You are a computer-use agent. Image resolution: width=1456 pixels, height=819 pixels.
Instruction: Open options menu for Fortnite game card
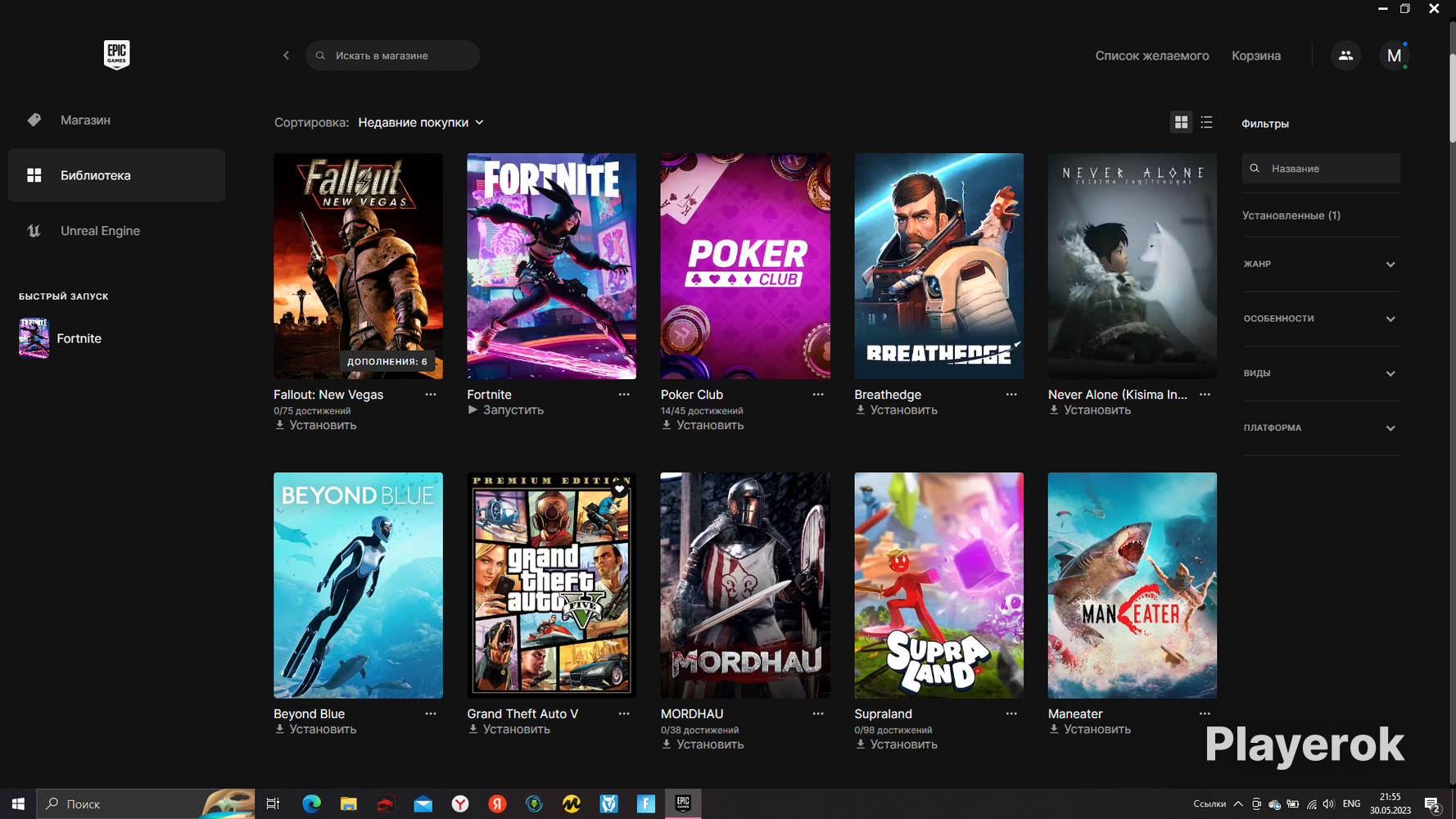click(x=624, y=395)
